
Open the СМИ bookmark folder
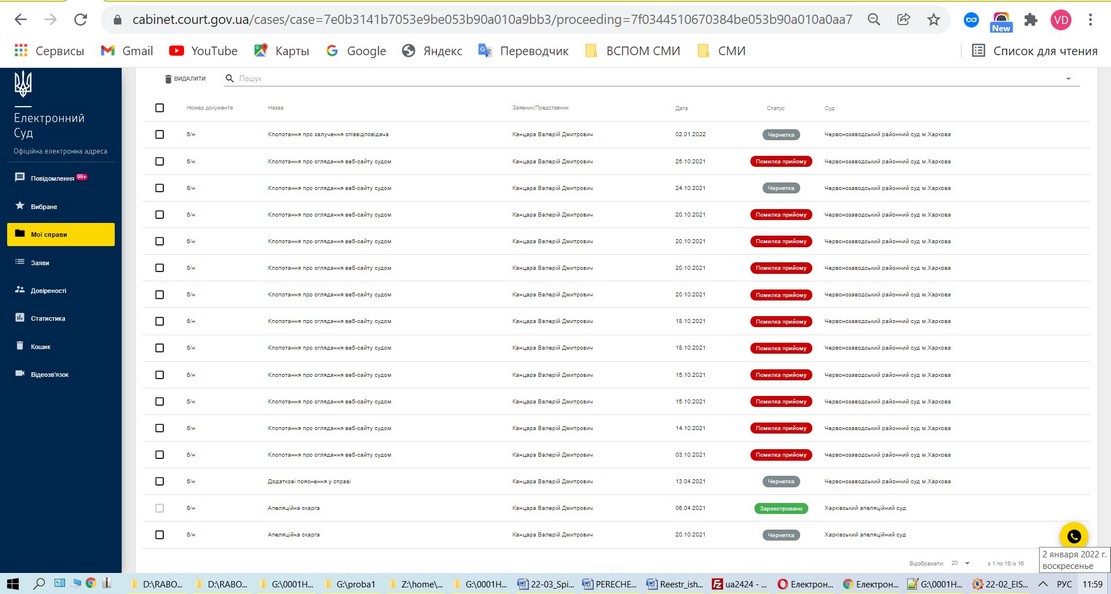721,50
